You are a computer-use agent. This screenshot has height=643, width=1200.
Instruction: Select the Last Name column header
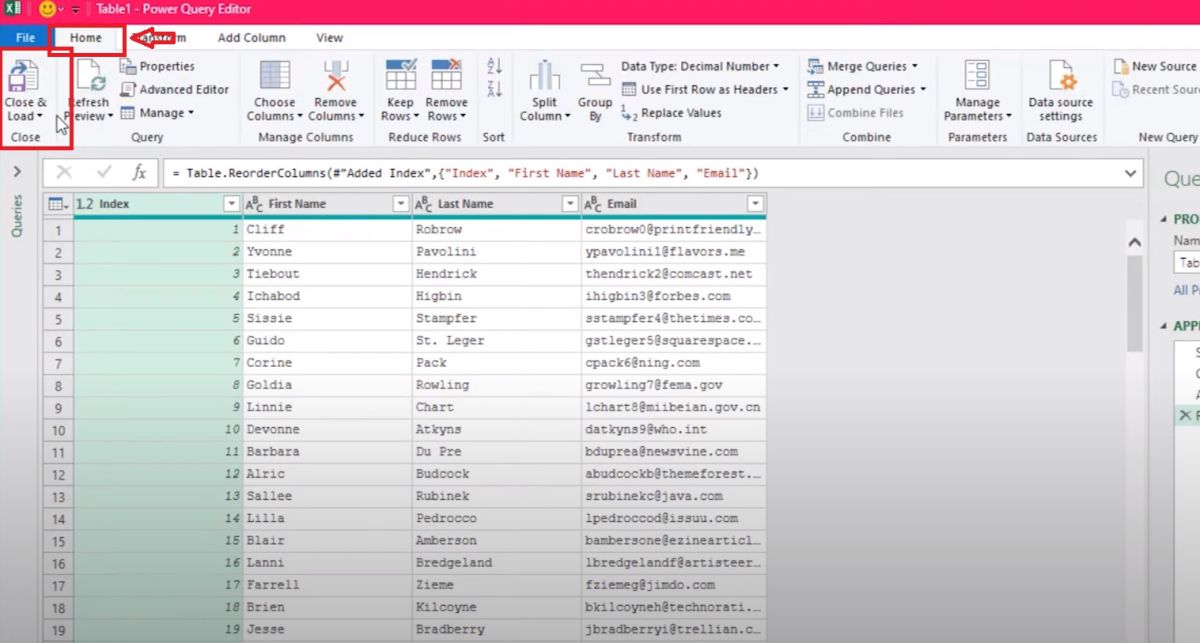click(x=497, y=204)
